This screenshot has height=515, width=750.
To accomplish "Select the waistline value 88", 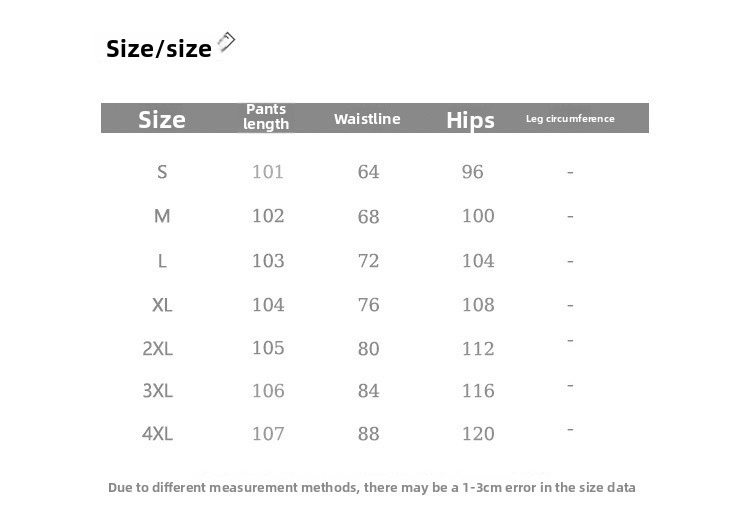I will (369, 434).
